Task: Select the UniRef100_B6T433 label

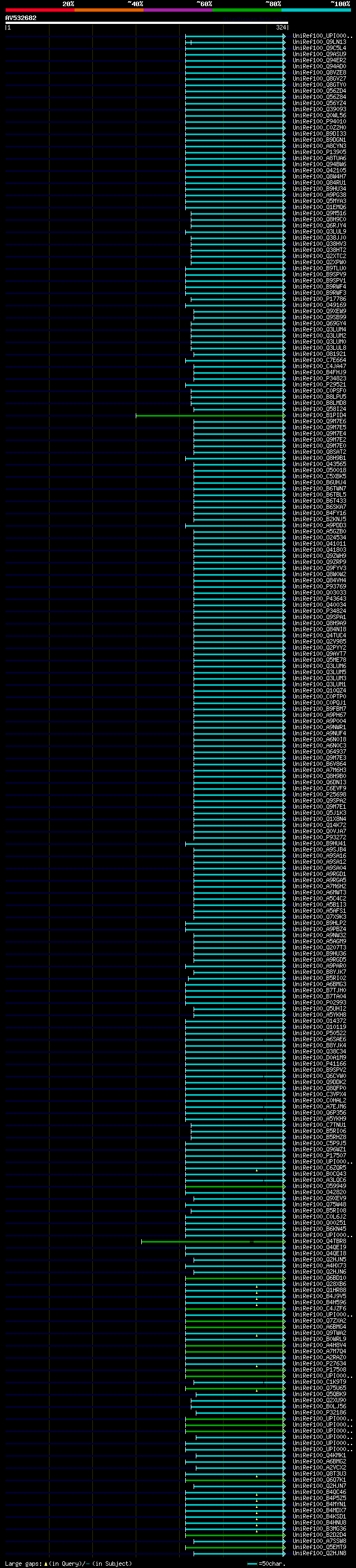Action: 319,501
